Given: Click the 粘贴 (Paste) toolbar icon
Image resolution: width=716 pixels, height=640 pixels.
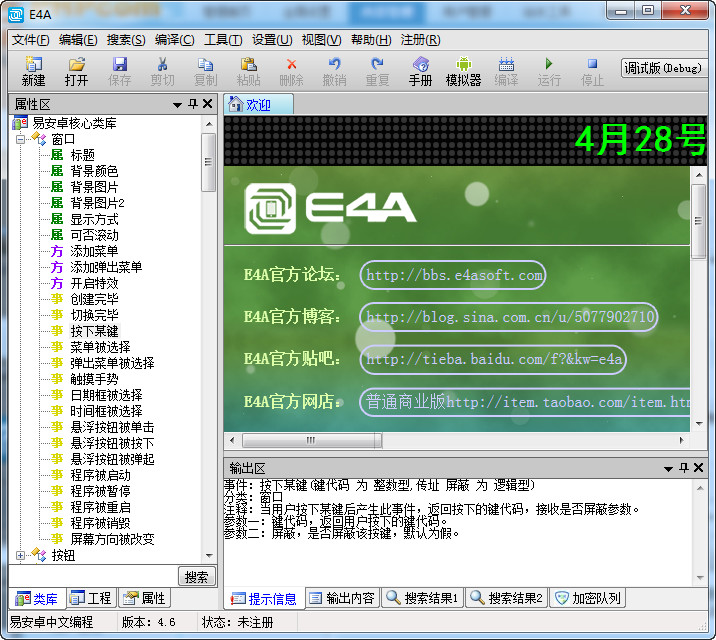Looking at the screenshot, I should (248, 64).
